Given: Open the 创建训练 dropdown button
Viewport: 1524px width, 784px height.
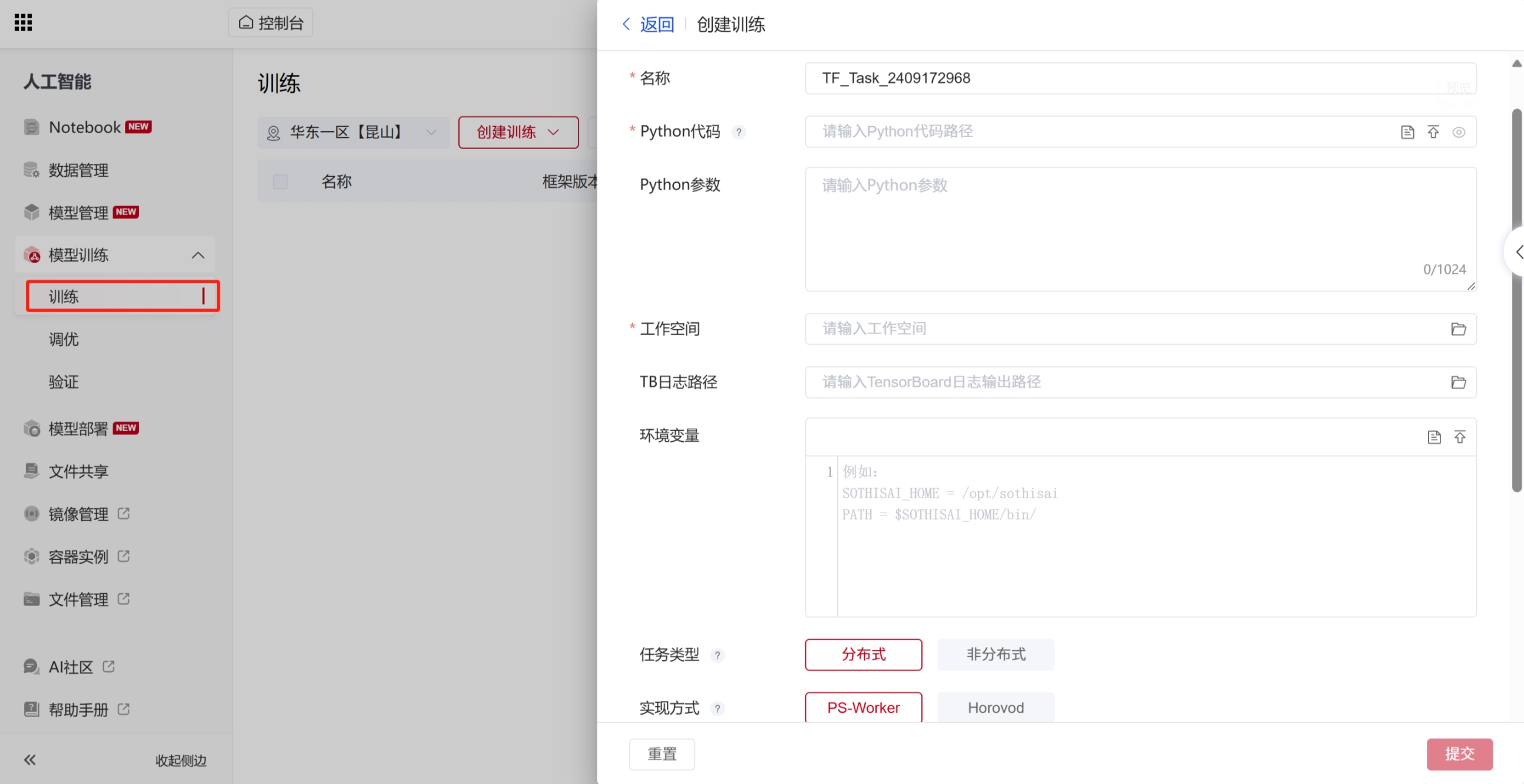Looking at the screenshot, I should coord(518,132).
